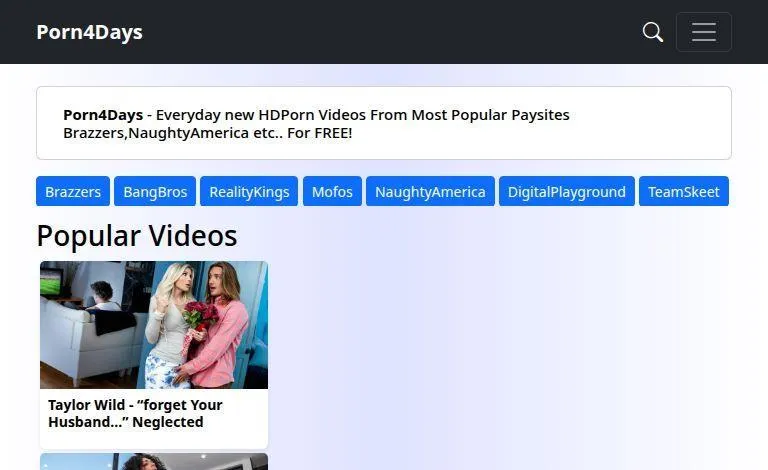Select the DigitalPlayground category button
The height and width of the screenshot is (470, 768).
(x=567, y=191)
